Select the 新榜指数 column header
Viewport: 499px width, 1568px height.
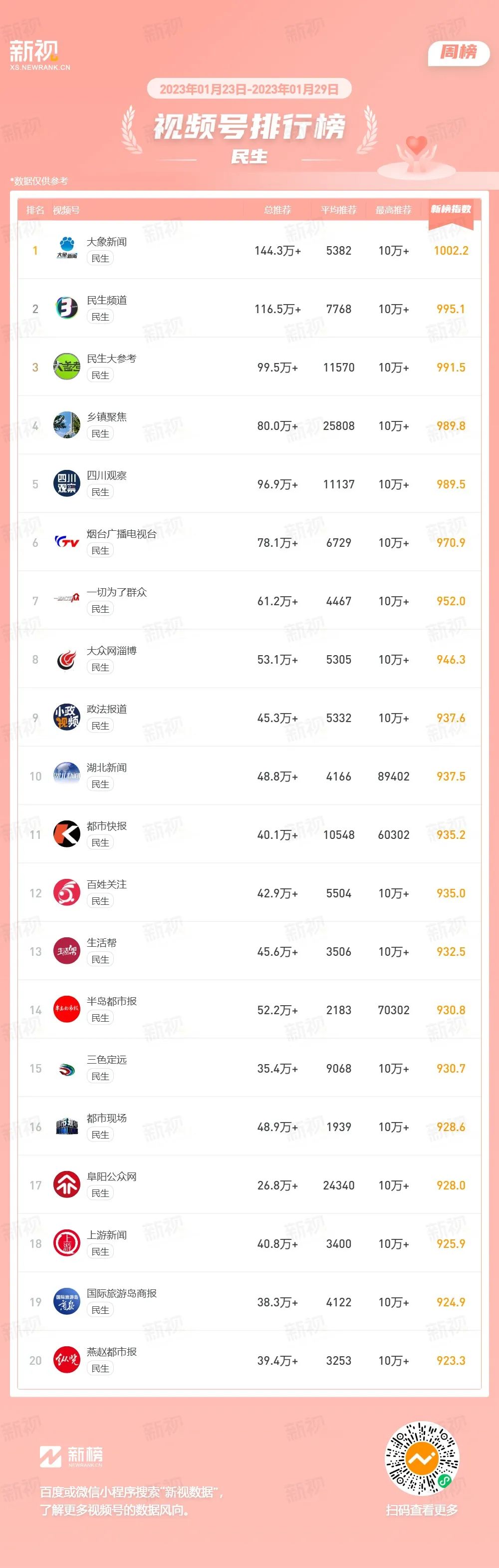click(451, 209)
